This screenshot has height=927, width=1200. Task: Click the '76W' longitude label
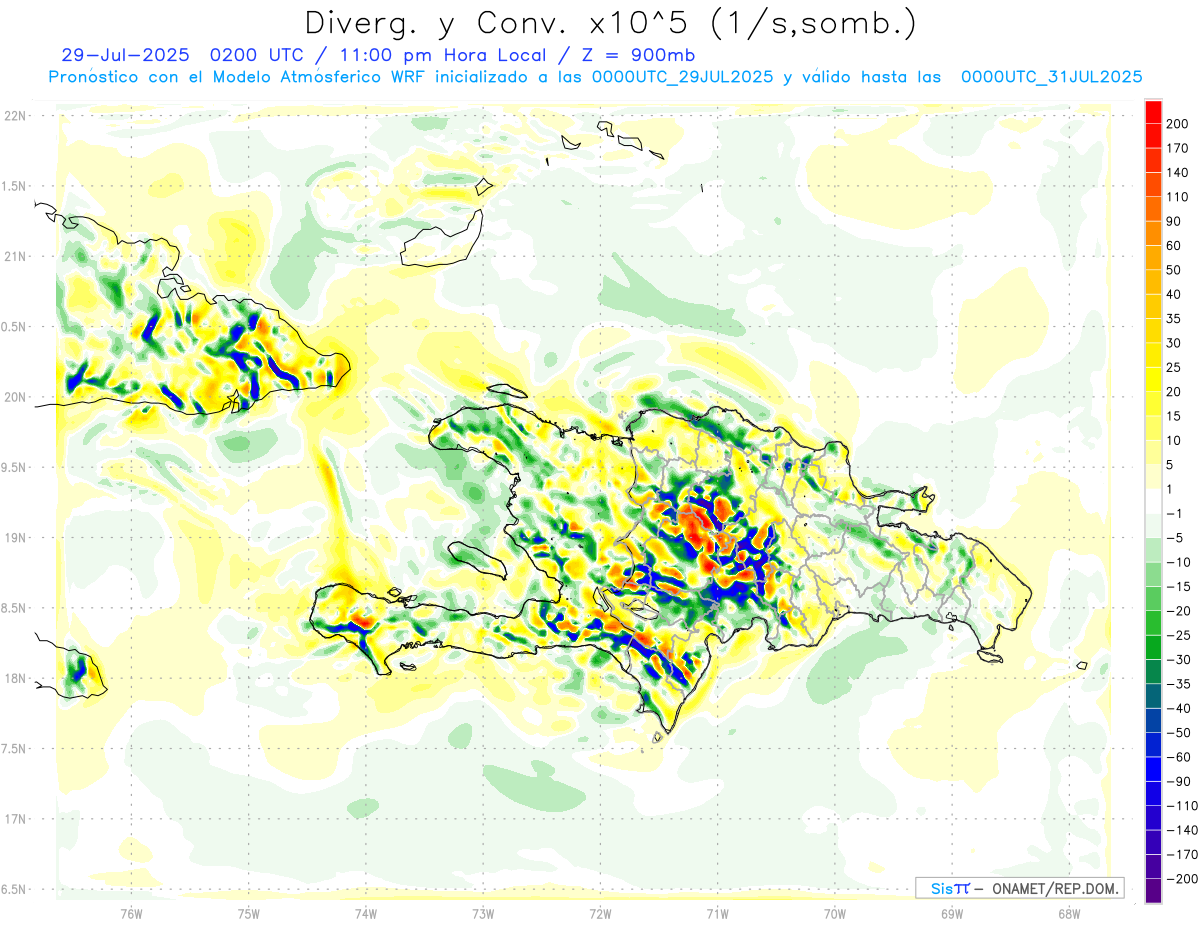131,913
